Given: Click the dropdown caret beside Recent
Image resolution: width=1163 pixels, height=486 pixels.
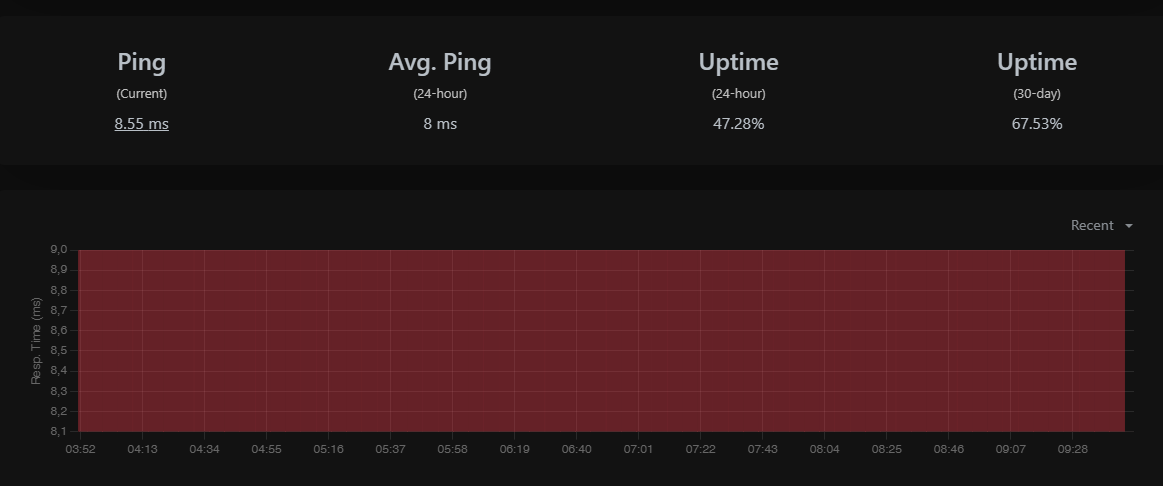Looking at the screenshot, I should (1129, 226).
